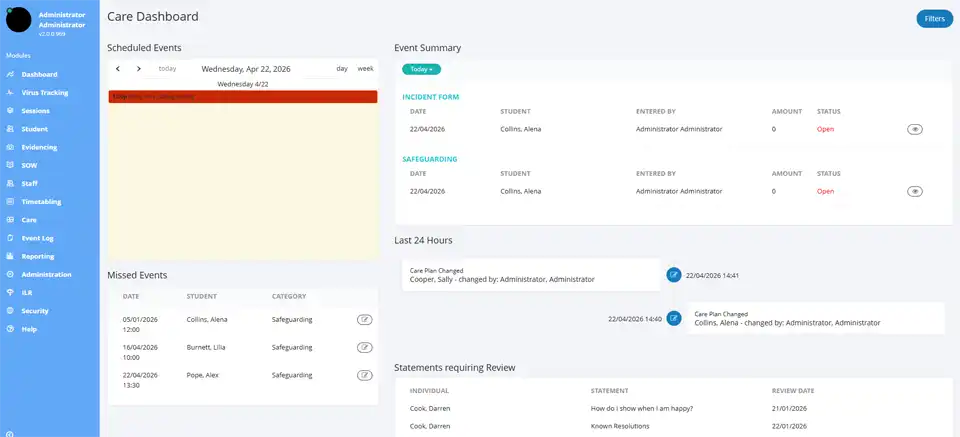Click the Wednesday, Apr 22, 2026 calendar title
Image resolution: width=960 pixels, height=437 pixels.
click(246, 69)
